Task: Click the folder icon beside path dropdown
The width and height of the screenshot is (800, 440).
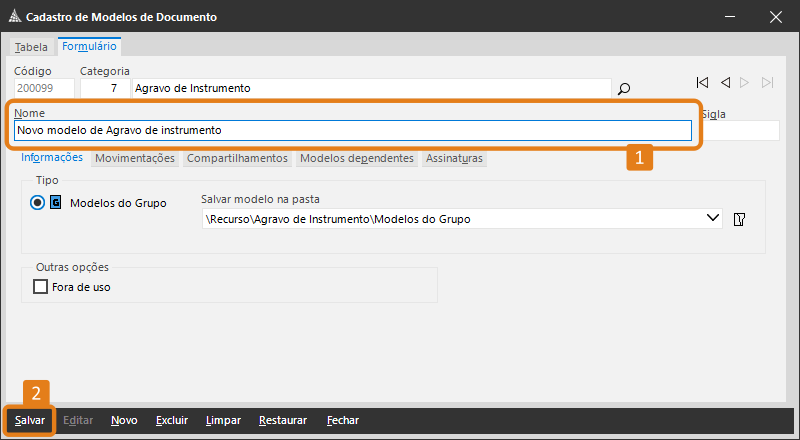Action: 740,219
